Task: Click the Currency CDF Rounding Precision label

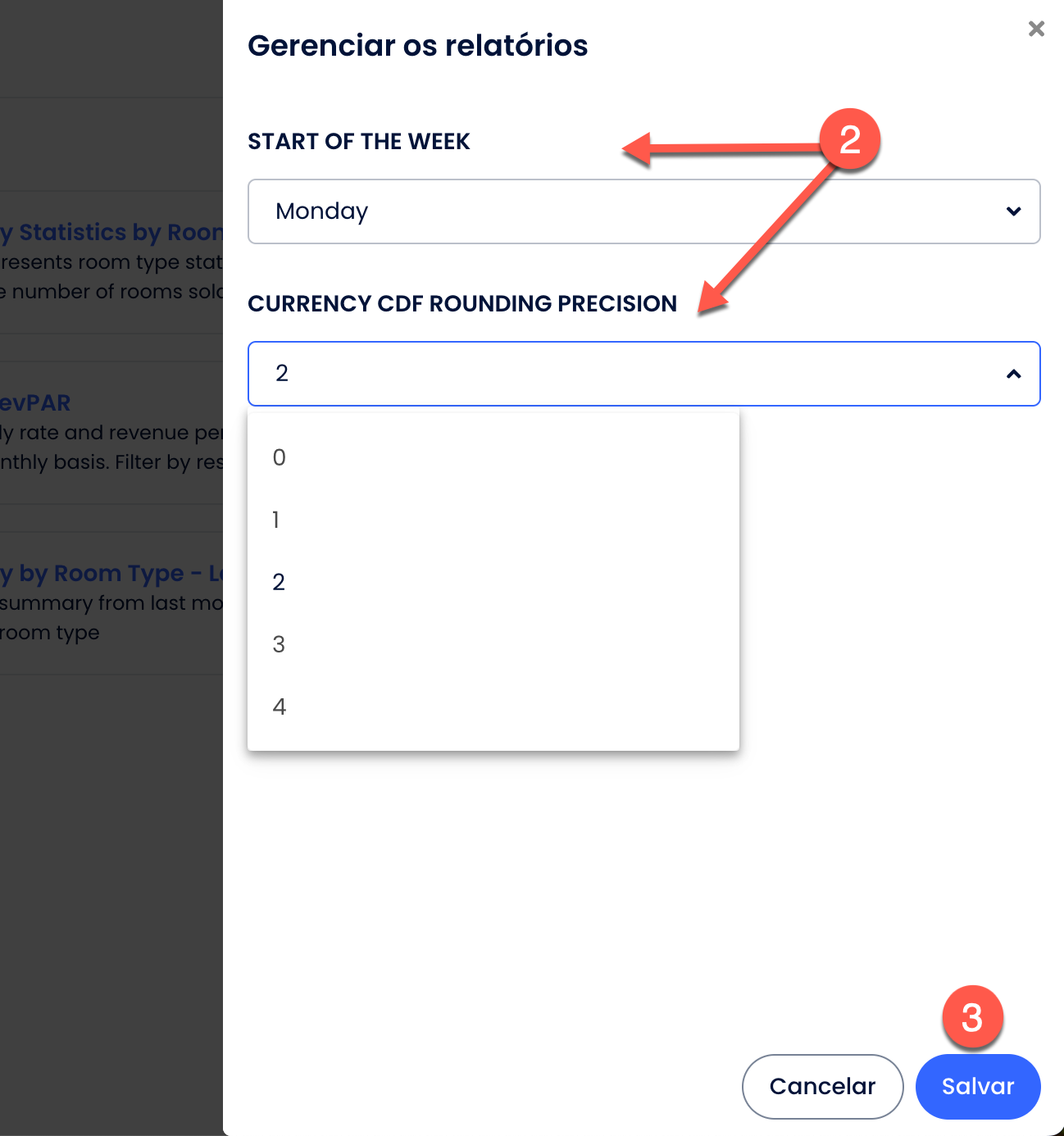Action: [x=462, y=304]
